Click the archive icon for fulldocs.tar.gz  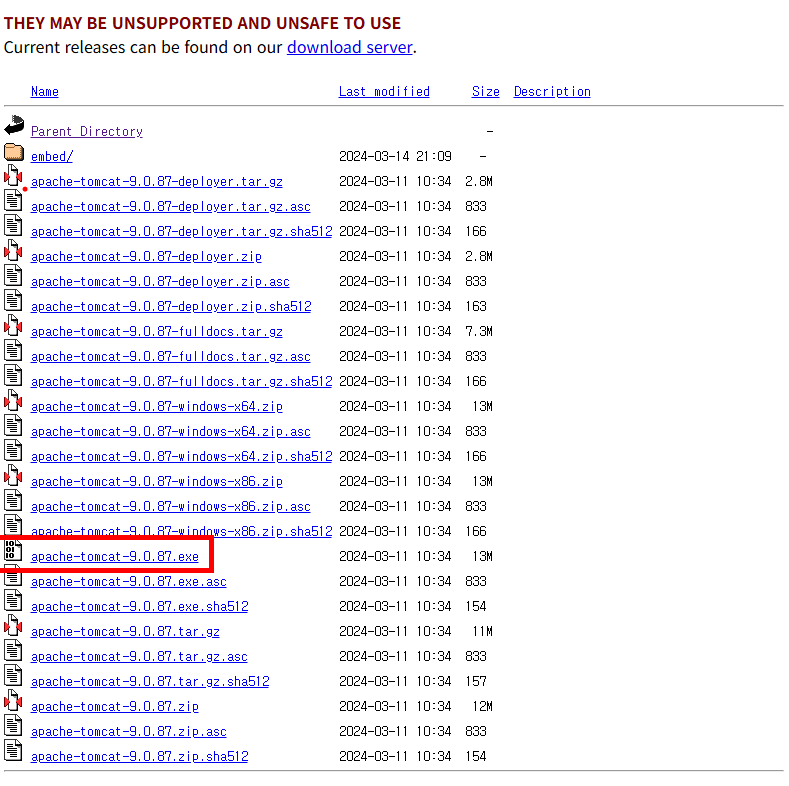[13, 325]
